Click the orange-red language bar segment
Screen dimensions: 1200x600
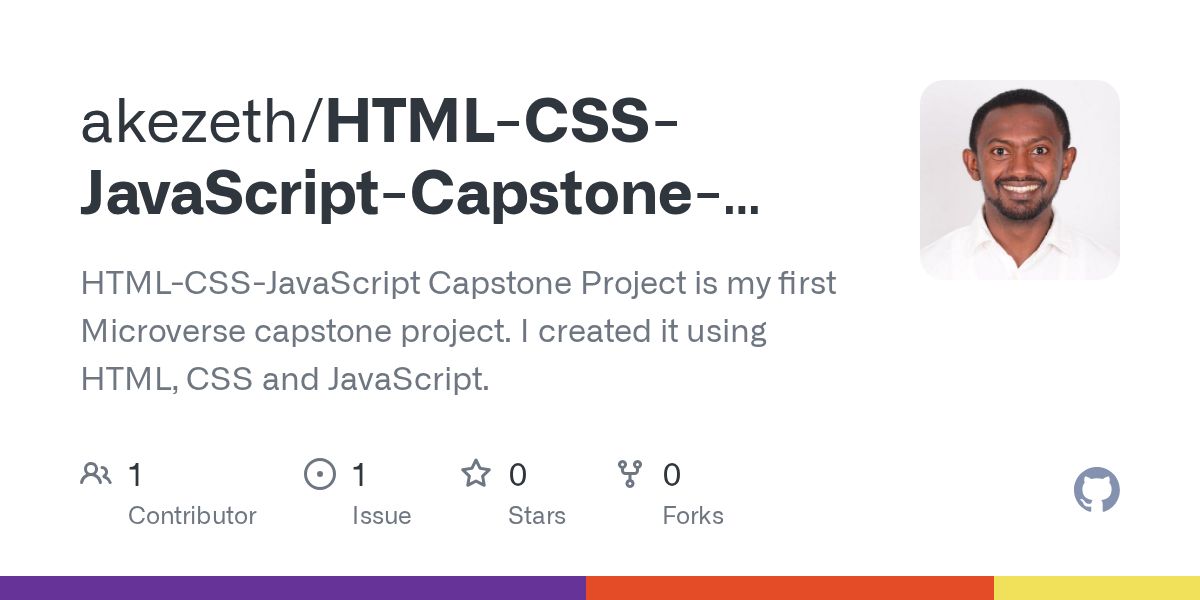[x=789, y=588]
